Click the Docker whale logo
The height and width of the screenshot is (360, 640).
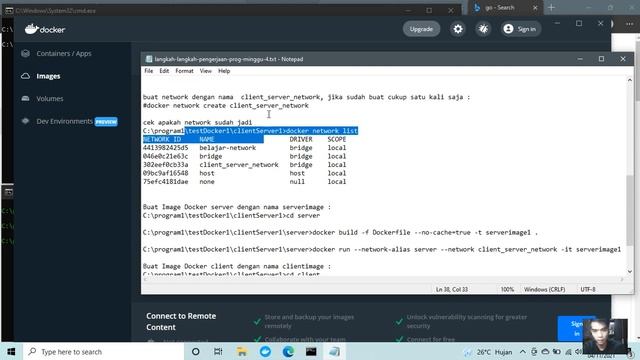(x=31, y=29)
